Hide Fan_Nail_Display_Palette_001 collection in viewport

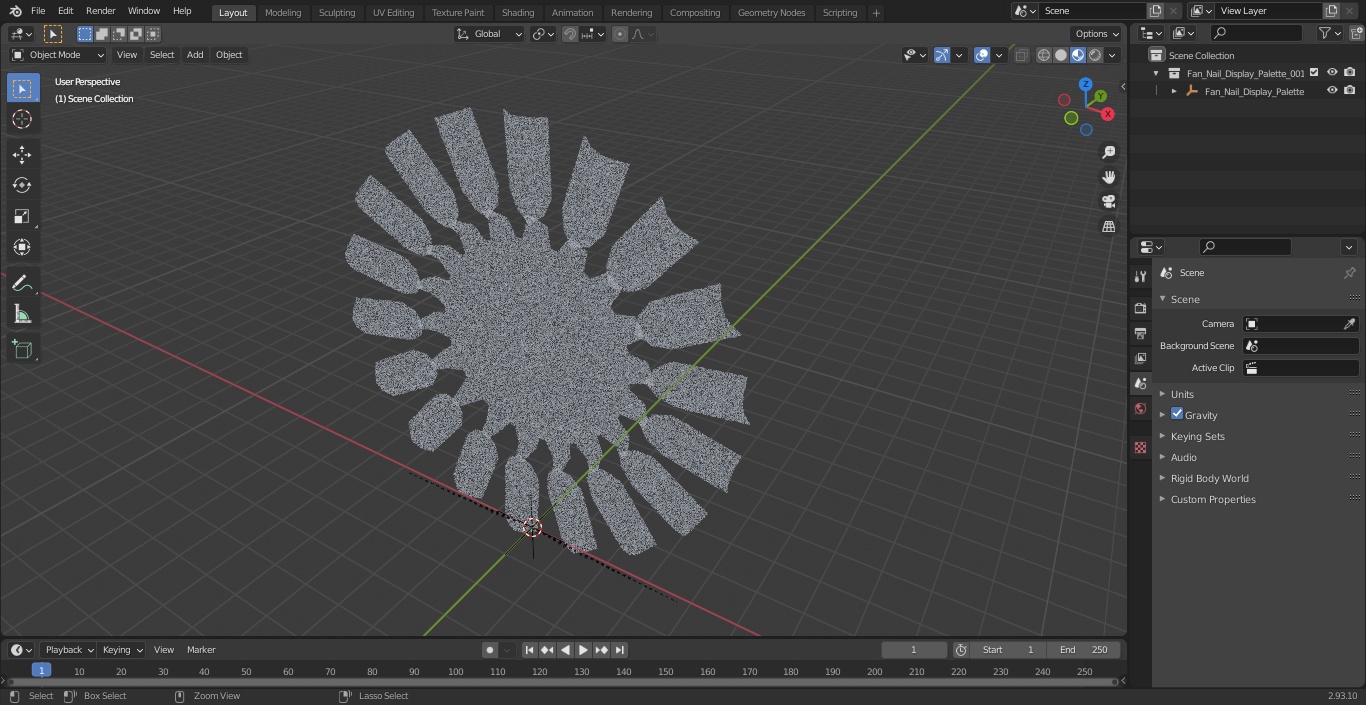click(x=1332, y=73)
